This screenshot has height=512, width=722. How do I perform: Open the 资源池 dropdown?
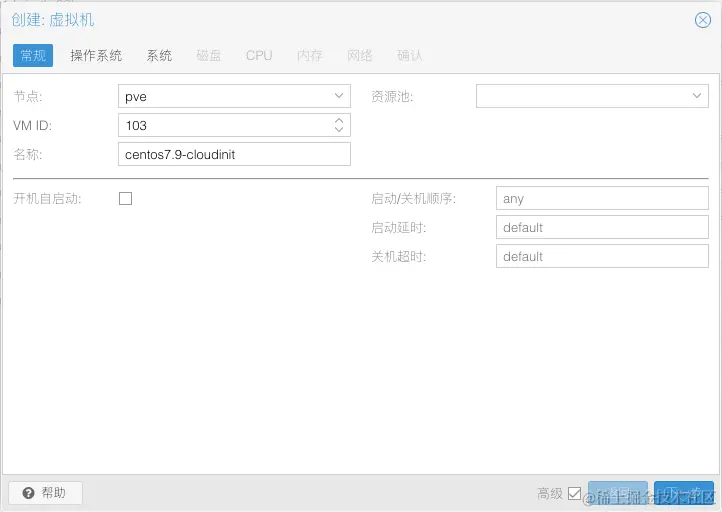(697, 96)
